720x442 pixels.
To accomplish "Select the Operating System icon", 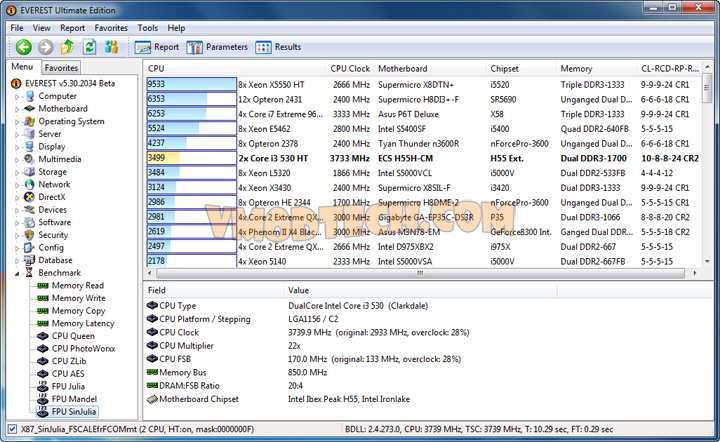I will [x=30, y=121].
